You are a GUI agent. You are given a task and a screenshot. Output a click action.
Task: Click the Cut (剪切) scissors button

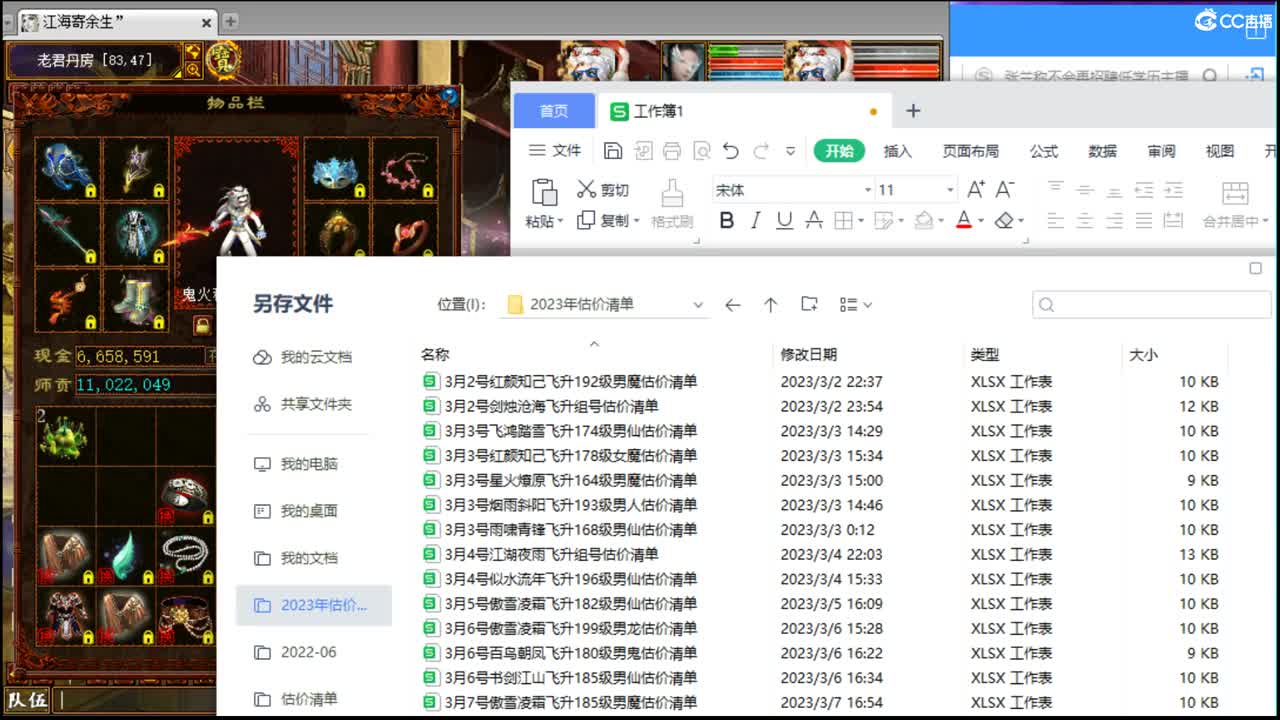point(603,190)
